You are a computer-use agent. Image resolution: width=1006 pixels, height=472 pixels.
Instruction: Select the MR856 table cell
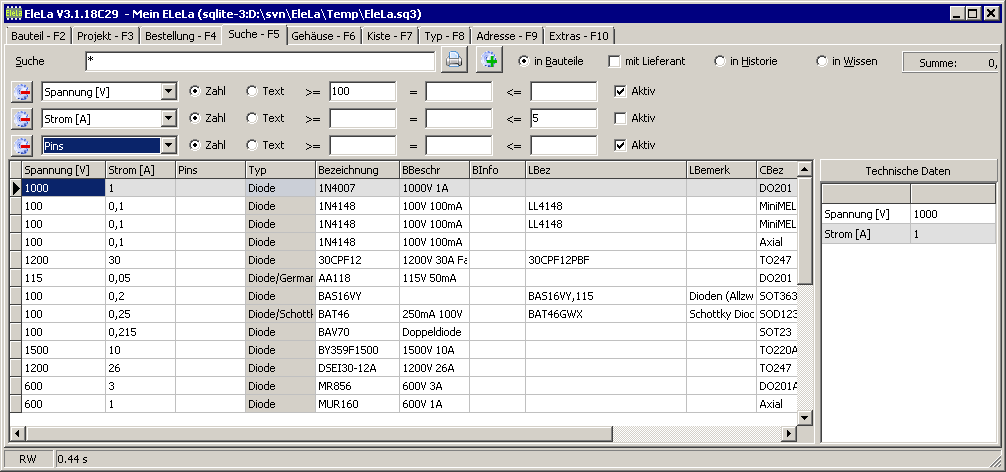point(357,386)
